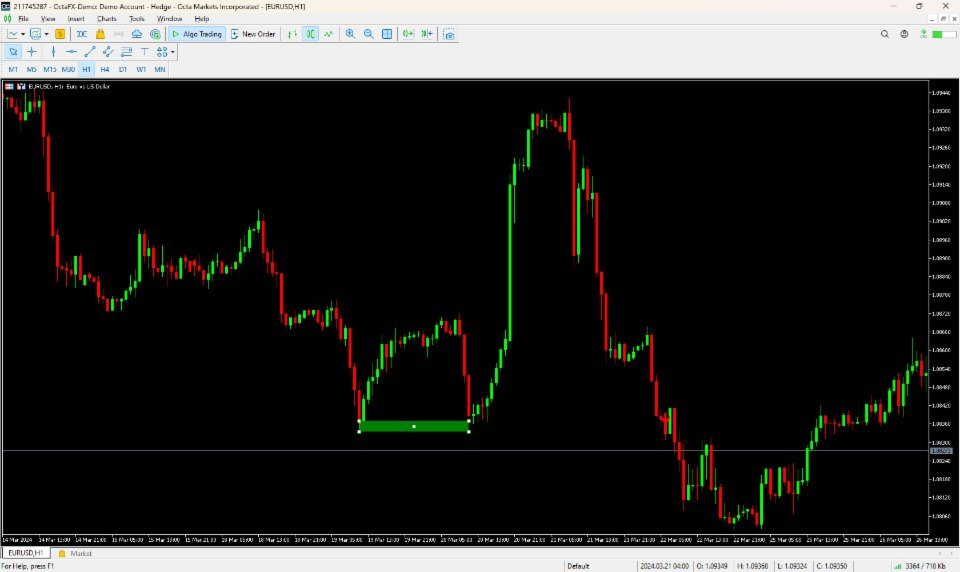Click the greyed-out Signals icon
The height and width of the screenshot is (572, 960).
click(x=119, y=34)
